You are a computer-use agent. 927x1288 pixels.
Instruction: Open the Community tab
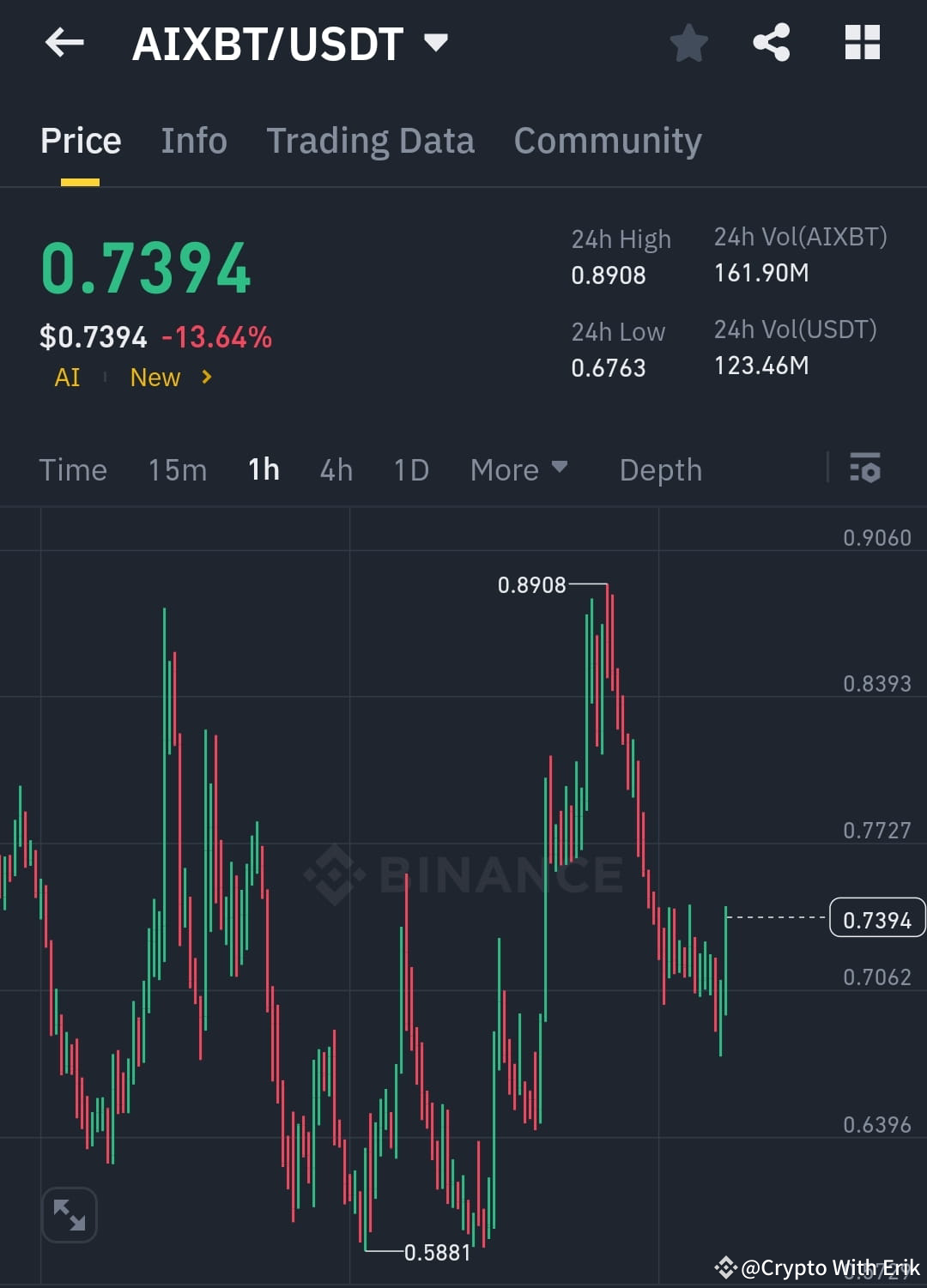click(x=607, y=140)
